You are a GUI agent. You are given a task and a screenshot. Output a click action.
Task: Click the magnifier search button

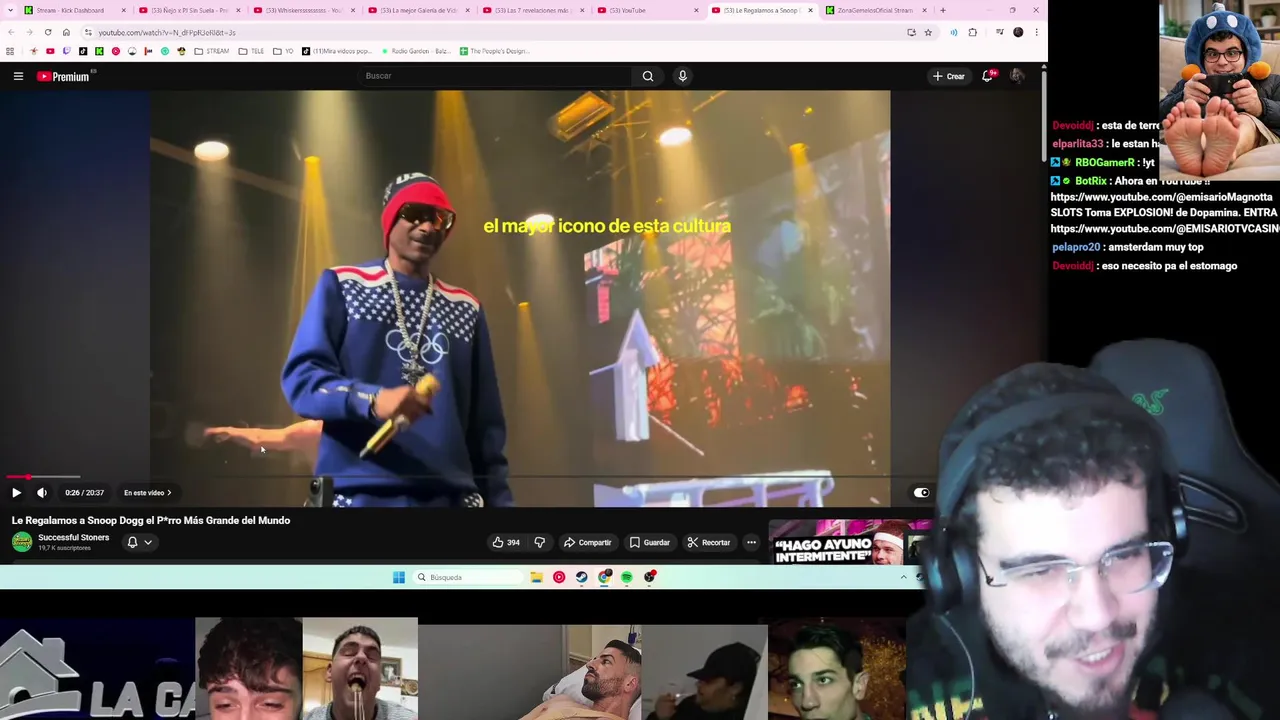pyautogui.click(x=648, y=76)
